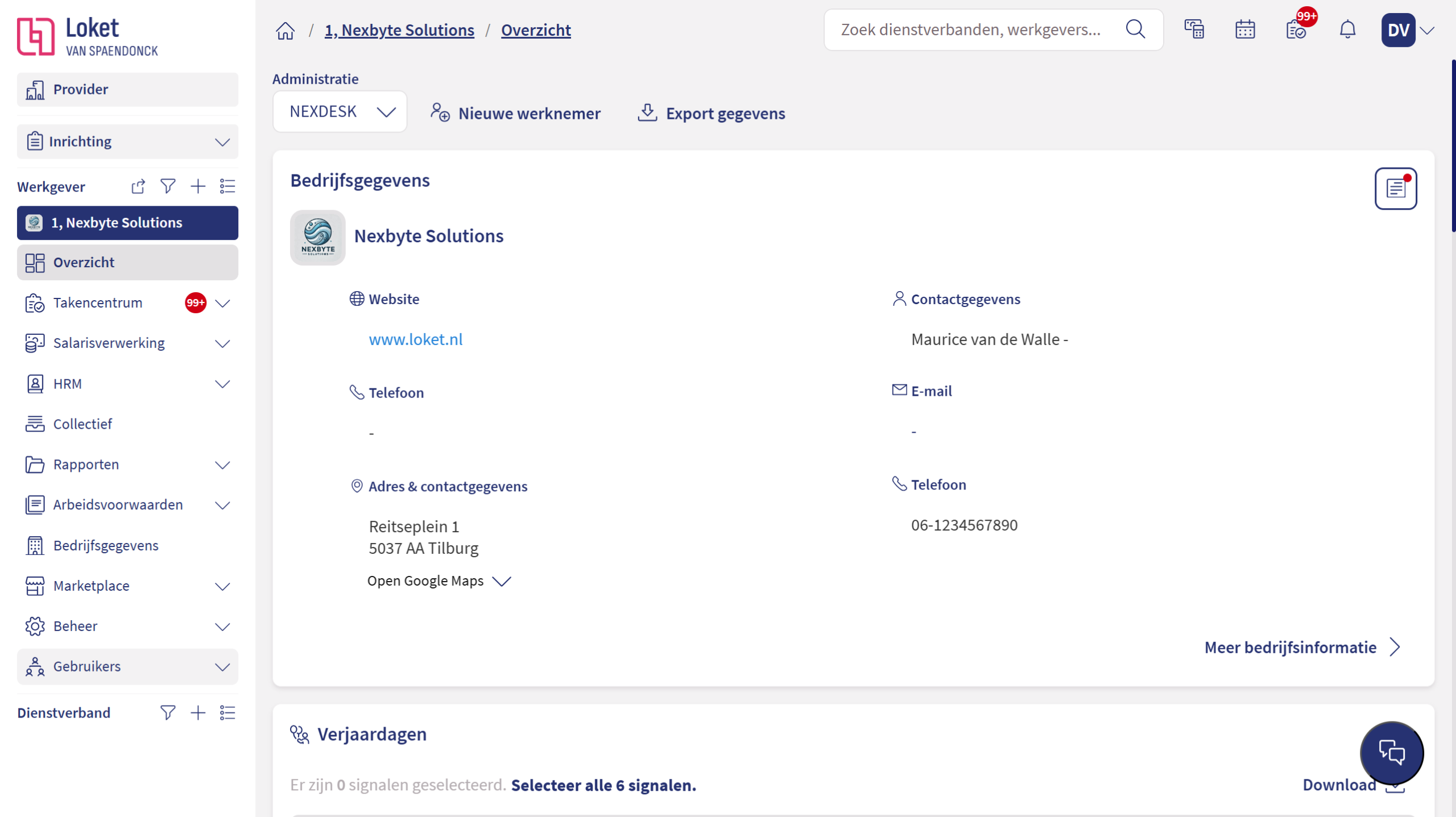Screen dimensions: 1456x817
Task: Open Collectief in the sidebar
Action: 83,424
